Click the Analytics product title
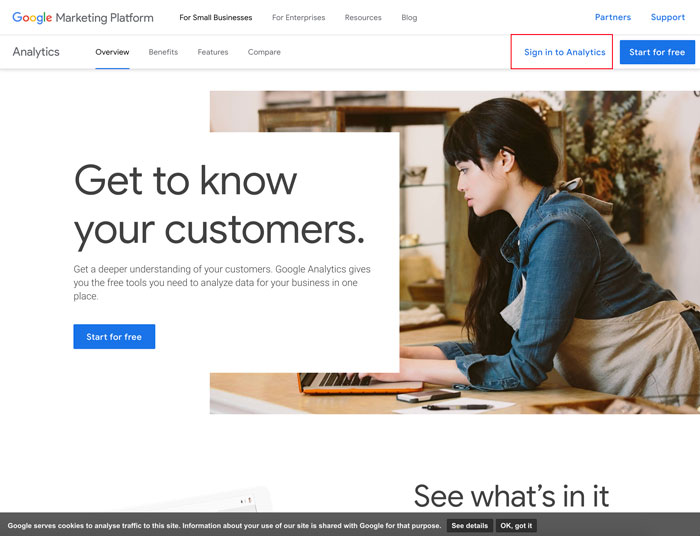This screenshot has width=700, height=536. click(x=36, y=52)
